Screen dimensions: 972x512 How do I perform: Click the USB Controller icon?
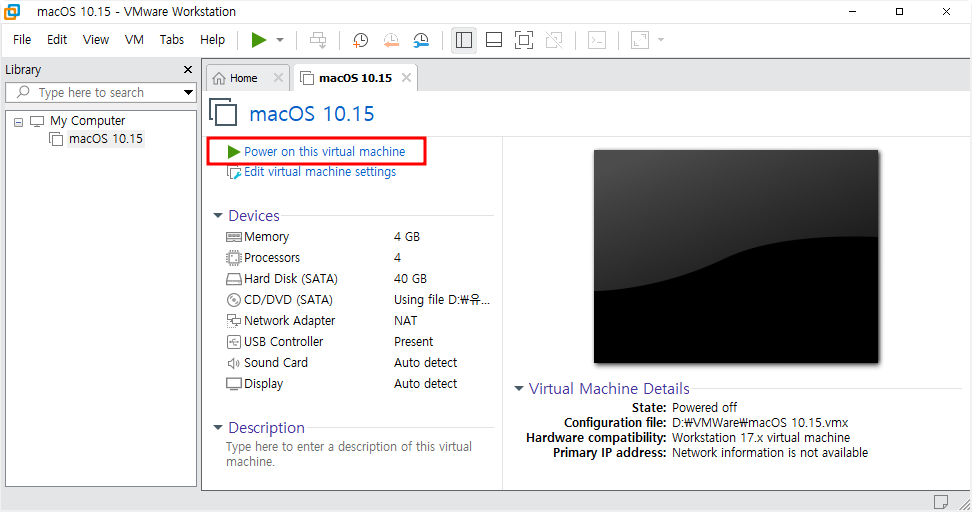coord(234,342)
